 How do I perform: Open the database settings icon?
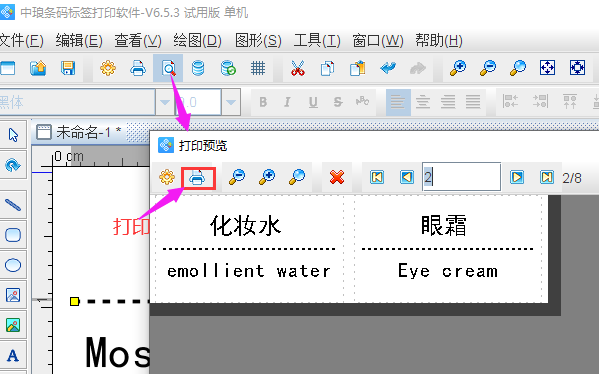pos(198,68)
